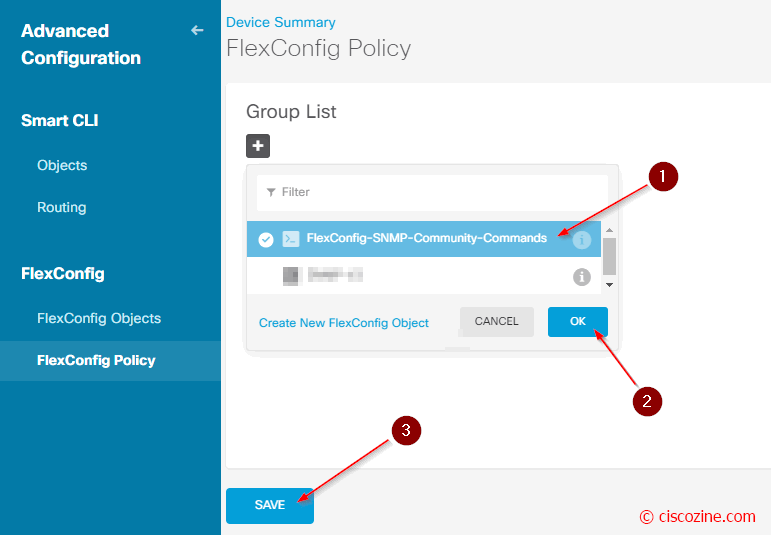Click the terminal icon of FlexConfig-SNMP-Community-Commands
This screenshot has height=535, width=771.
click(x=291, y=239)
